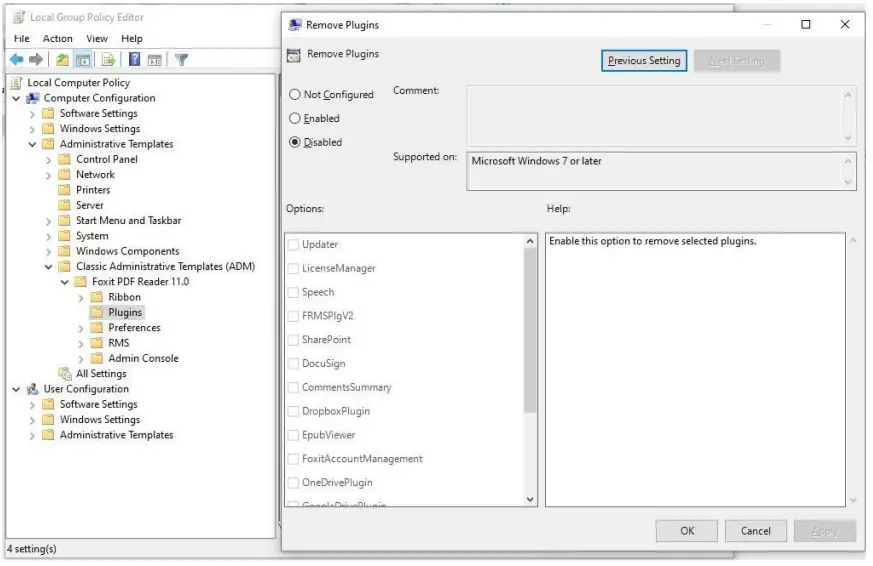Select the Not Configured radio button

tap(295, 95)
